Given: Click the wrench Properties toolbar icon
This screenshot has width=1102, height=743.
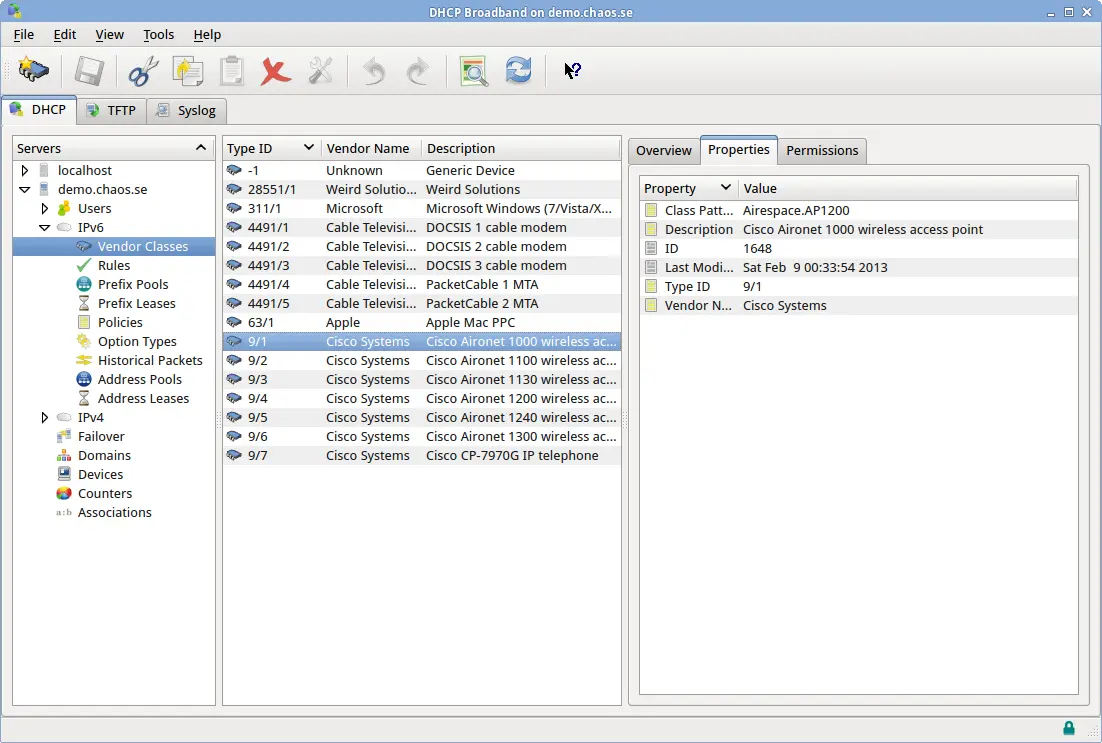Looking at the screenshot, I should (x=320, y=71).
